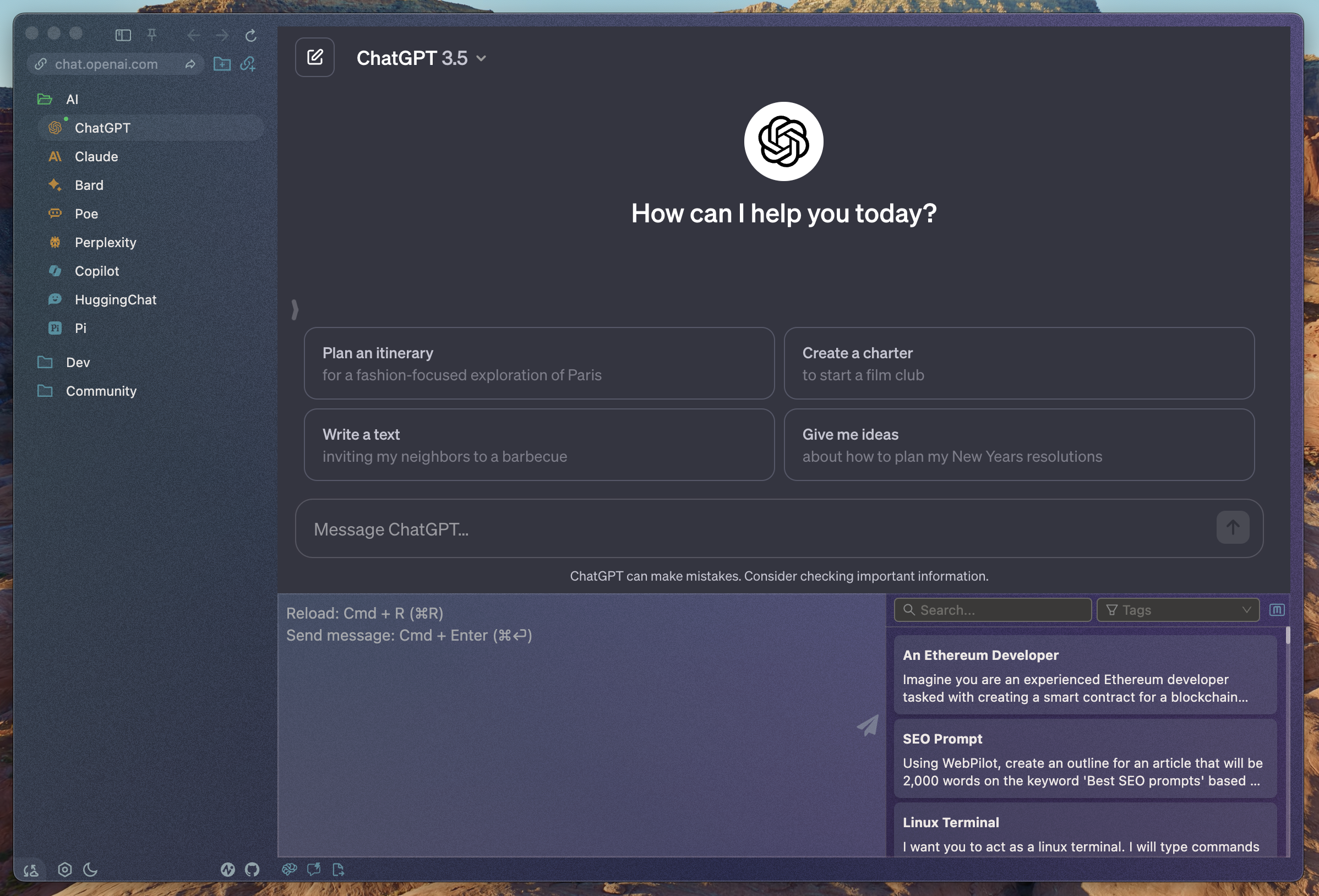The height and width of the screenshot is (896, 1319).
Task: Open Perplexity from the AI sidebar
Action: coord(105,242)
